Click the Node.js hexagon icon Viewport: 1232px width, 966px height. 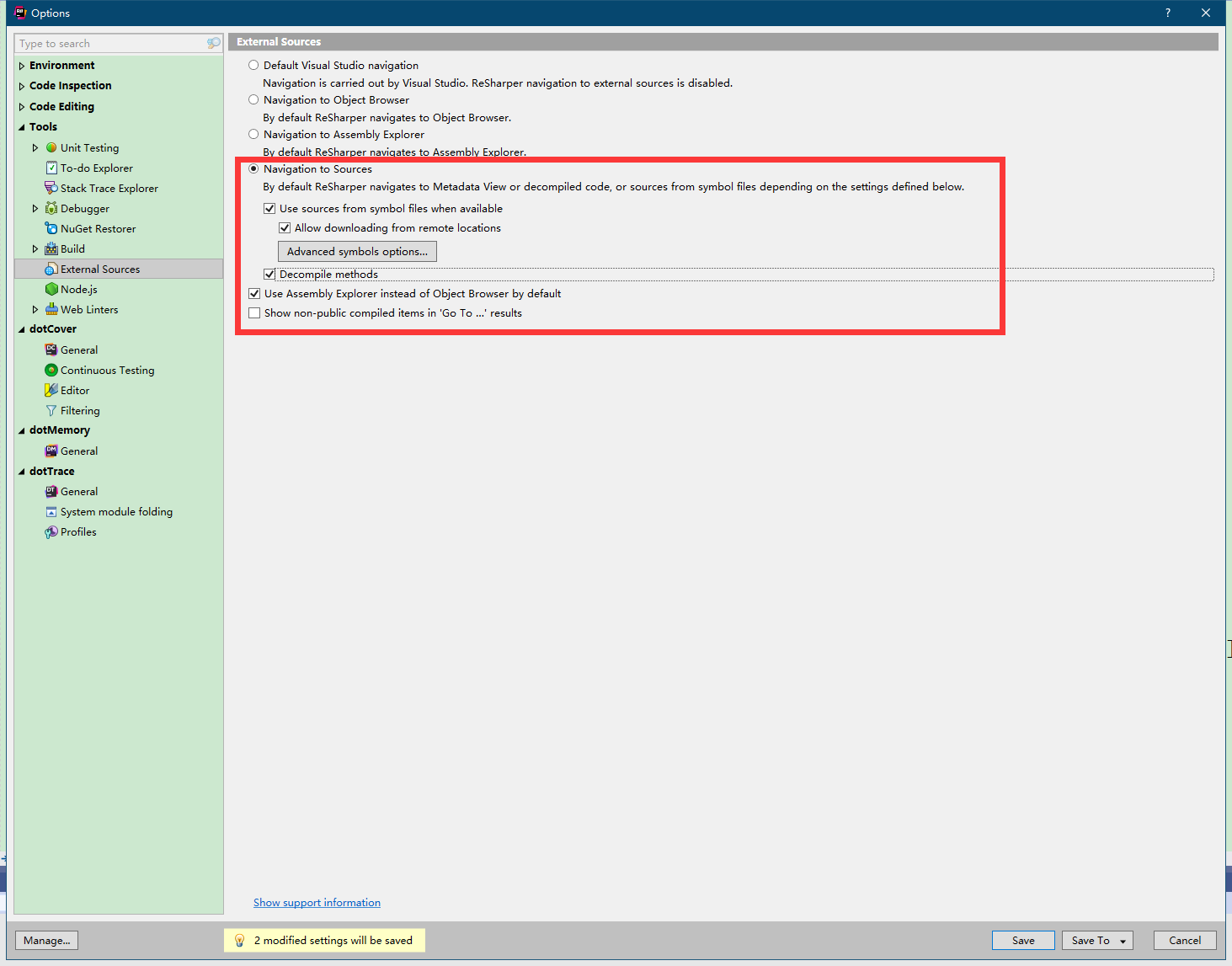coord(51,289)
